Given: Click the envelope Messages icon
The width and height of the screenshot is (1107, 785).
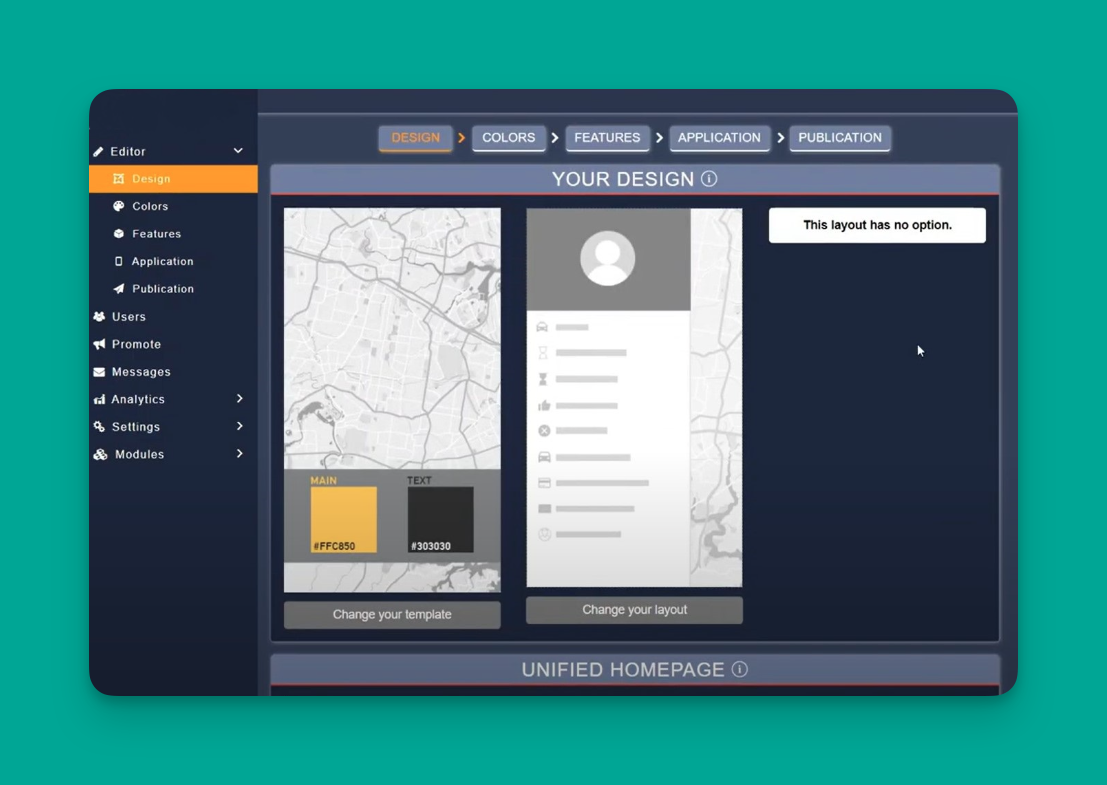Looking at the screenshot, I should click(100, 371).
